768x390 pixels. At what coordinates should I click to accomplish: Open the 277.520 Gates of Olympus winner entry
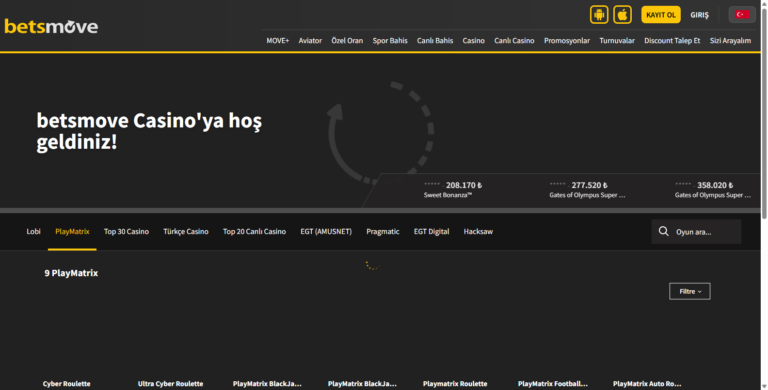coord(587,189)
